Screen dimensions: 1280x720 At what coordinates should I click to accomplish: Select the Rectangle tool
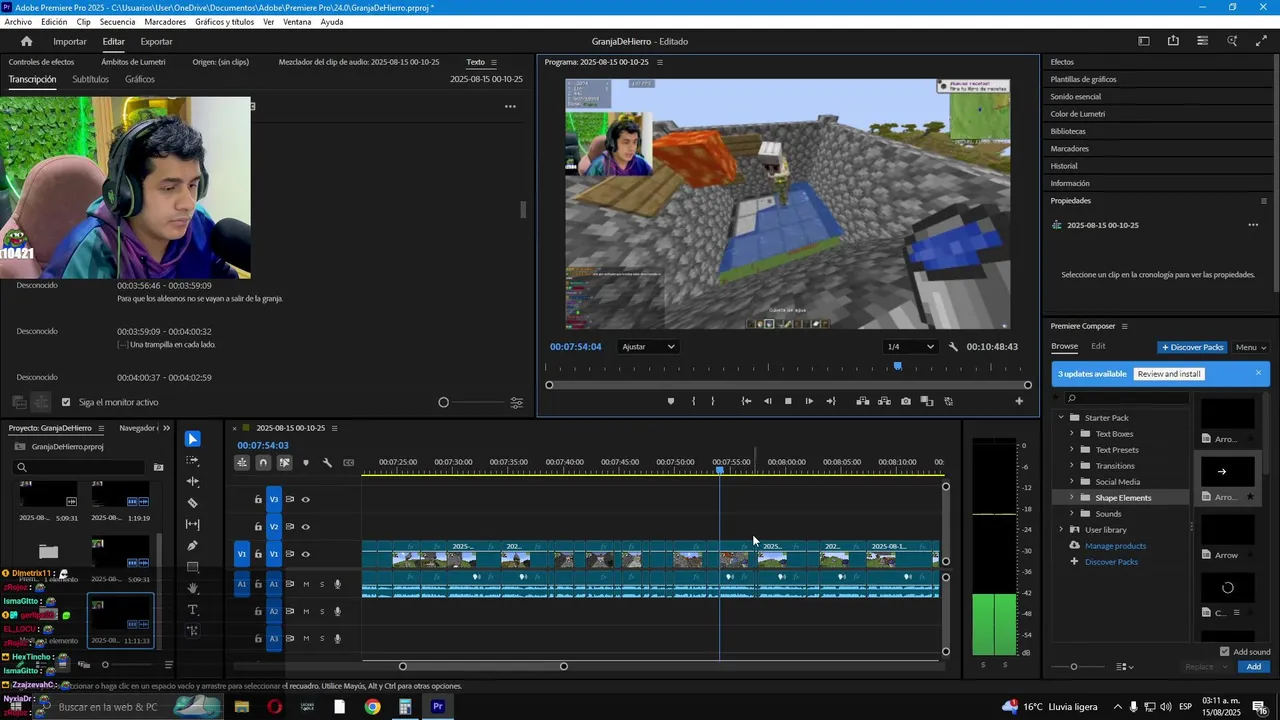click(x=193, y=567)
